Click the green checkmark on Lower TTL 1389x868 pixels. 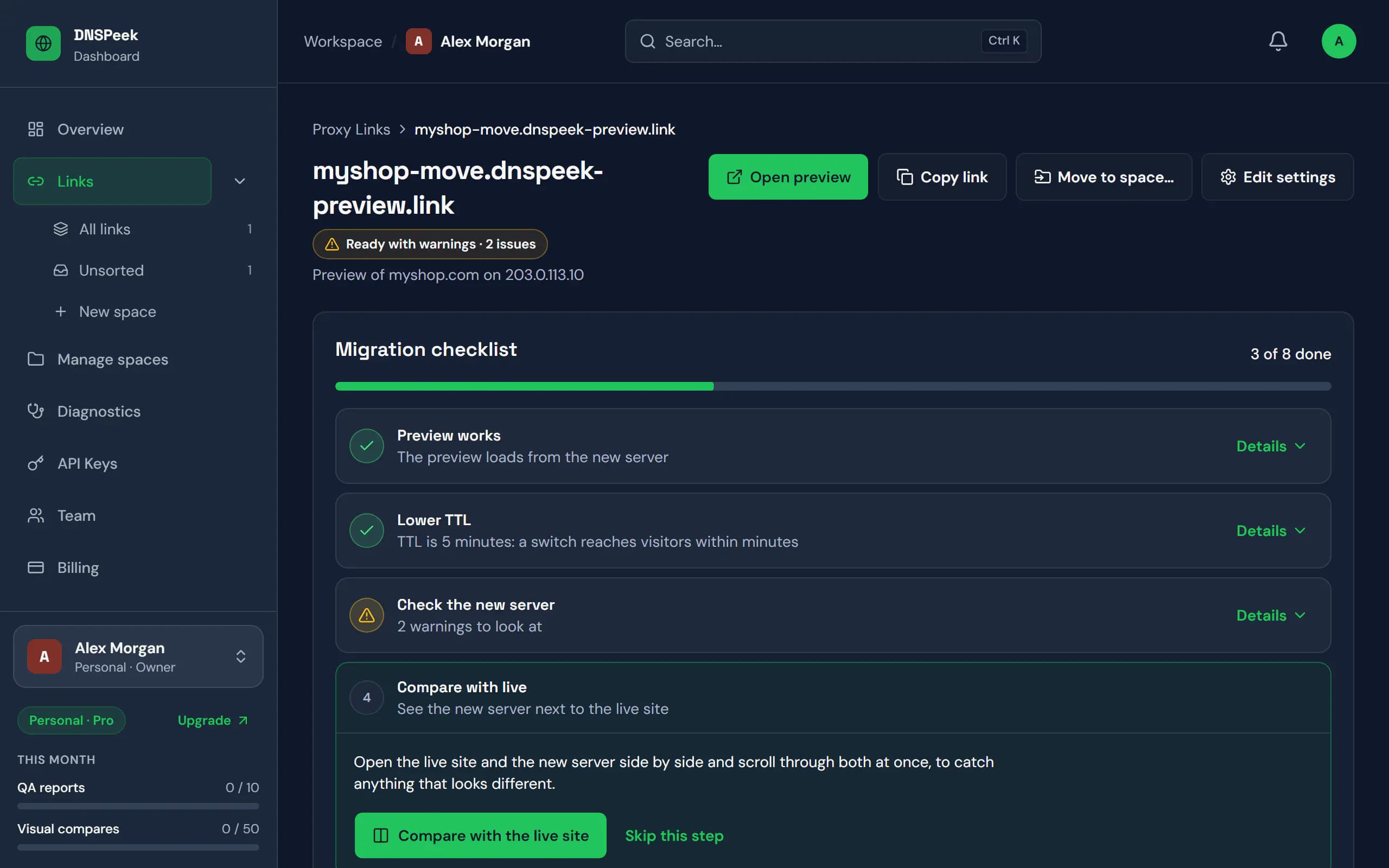(x=367, y=531)
